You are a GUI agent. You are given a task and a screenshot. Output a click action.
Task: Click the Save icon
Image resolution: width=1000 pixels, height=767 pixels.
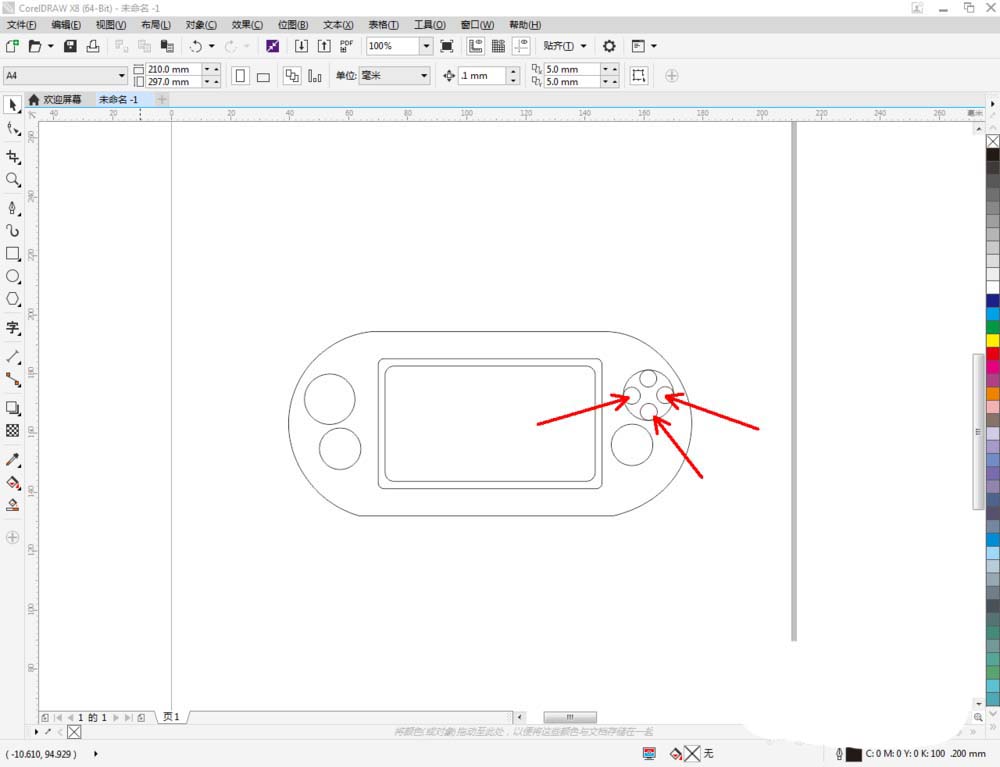[70, 46]
